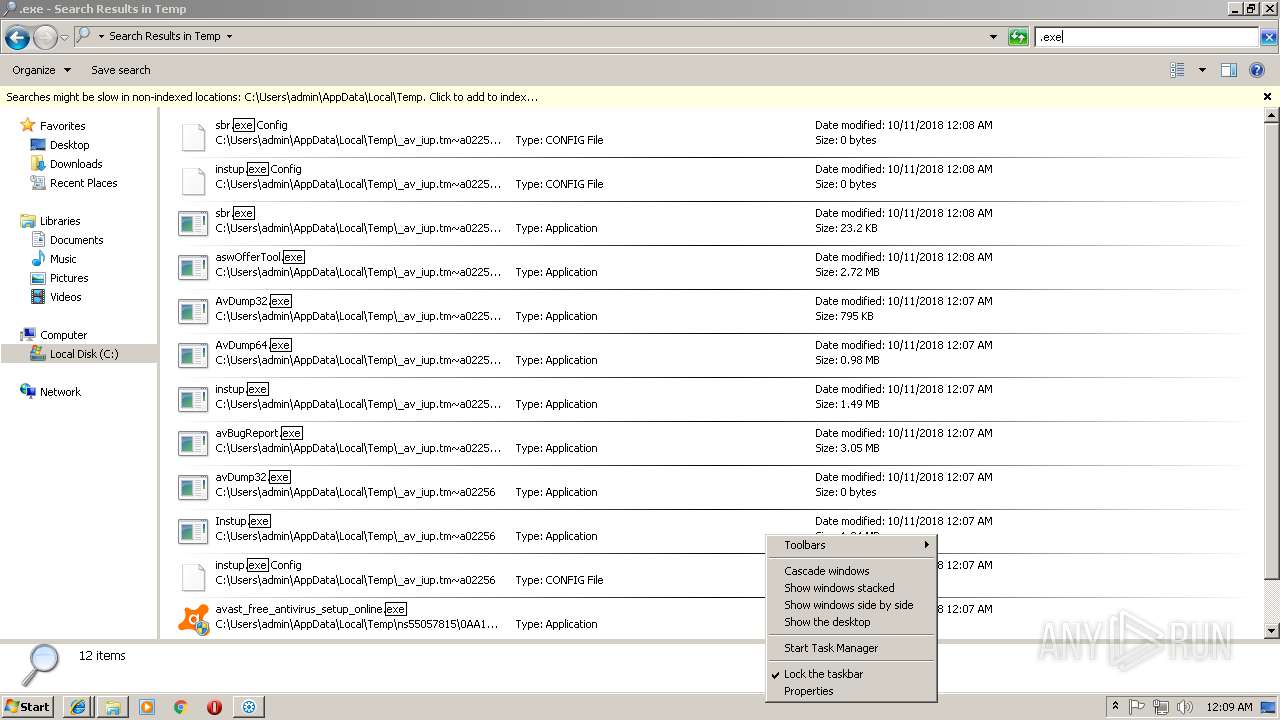
Task: Choose Show windows stacked
Action: [851, 588]
